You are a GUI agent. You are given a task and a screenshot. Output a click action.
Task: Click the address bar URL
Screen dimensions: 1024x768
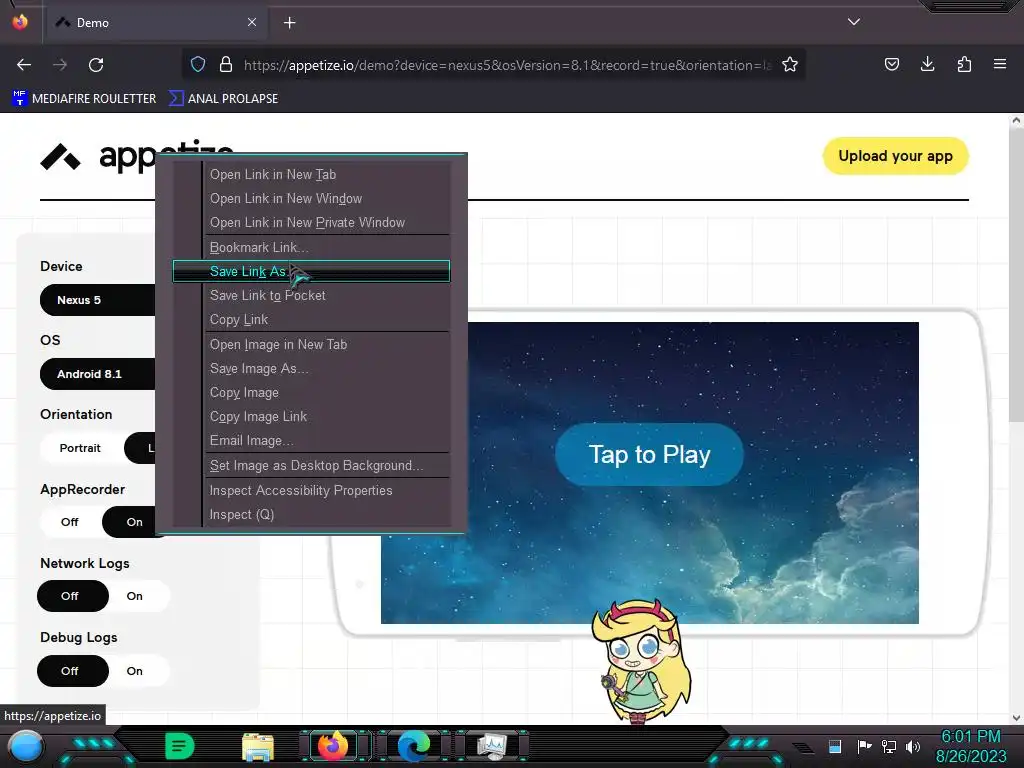click(x=507, y=65)
